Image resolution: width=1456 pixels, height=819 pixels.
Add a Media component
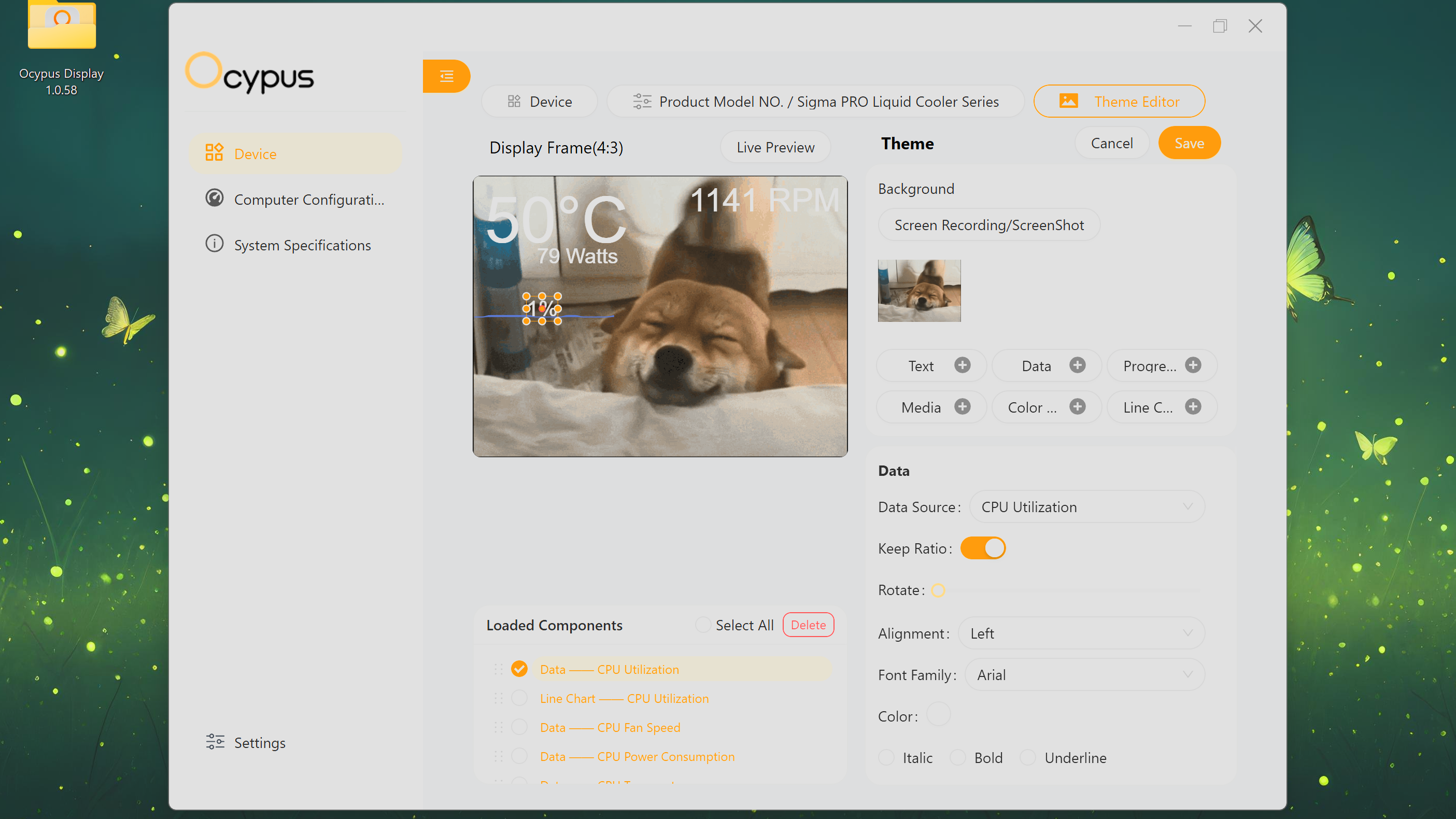(x=931, y=407)
